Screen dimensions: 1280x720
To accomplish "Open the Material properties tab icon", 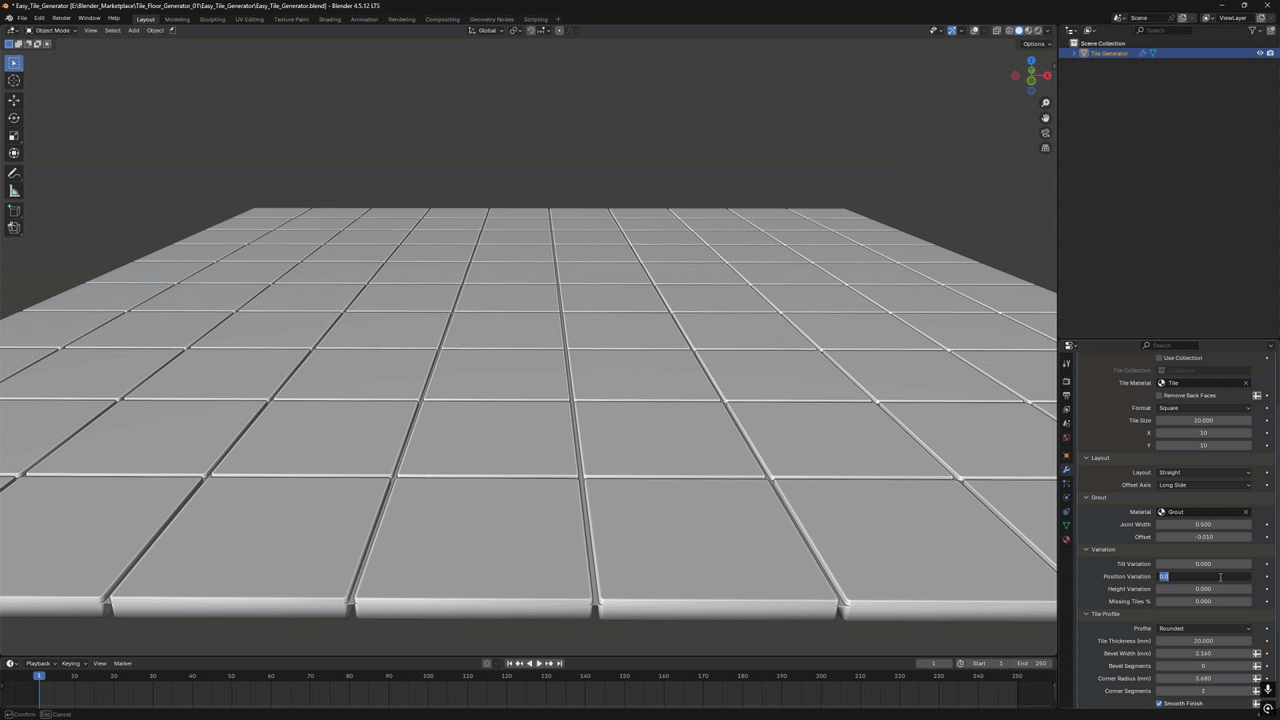I will click(x=1066, y=539).
